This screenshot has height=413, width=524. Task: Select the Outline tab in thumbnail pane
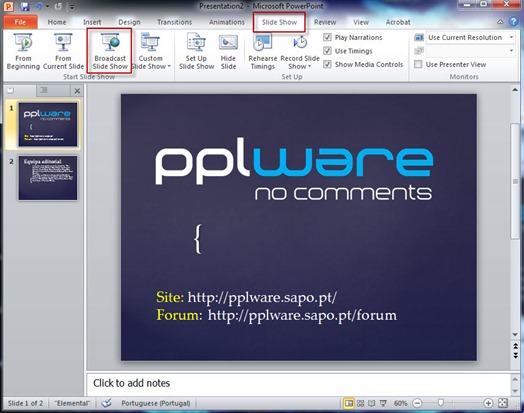(x=44, y=90)
